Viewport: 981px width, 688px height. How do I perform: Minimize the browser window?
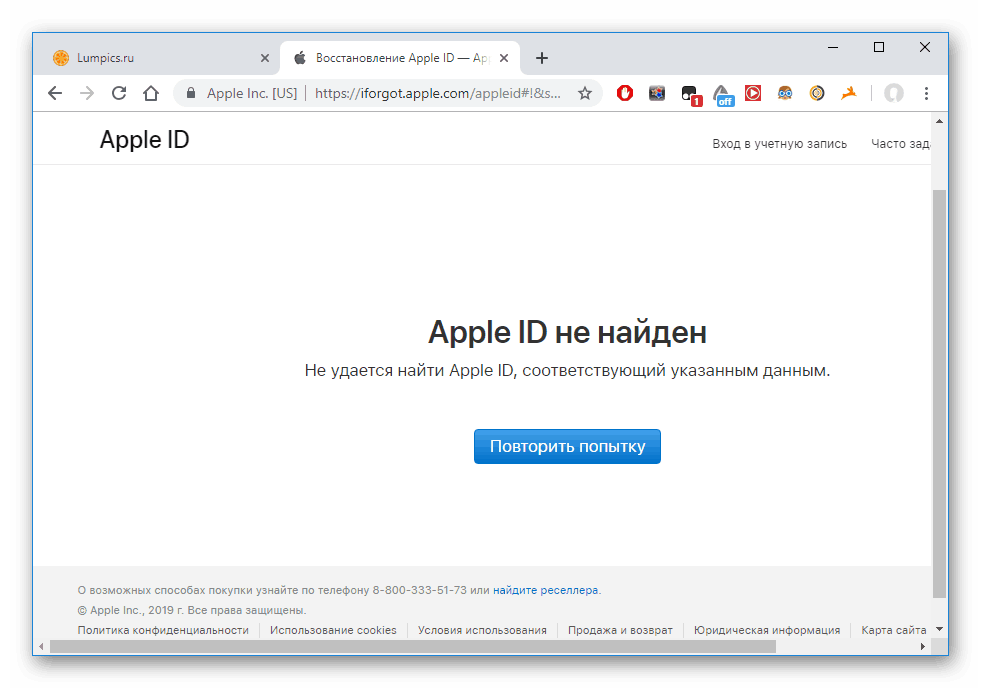pyautogui.click(x=833, y=48)
